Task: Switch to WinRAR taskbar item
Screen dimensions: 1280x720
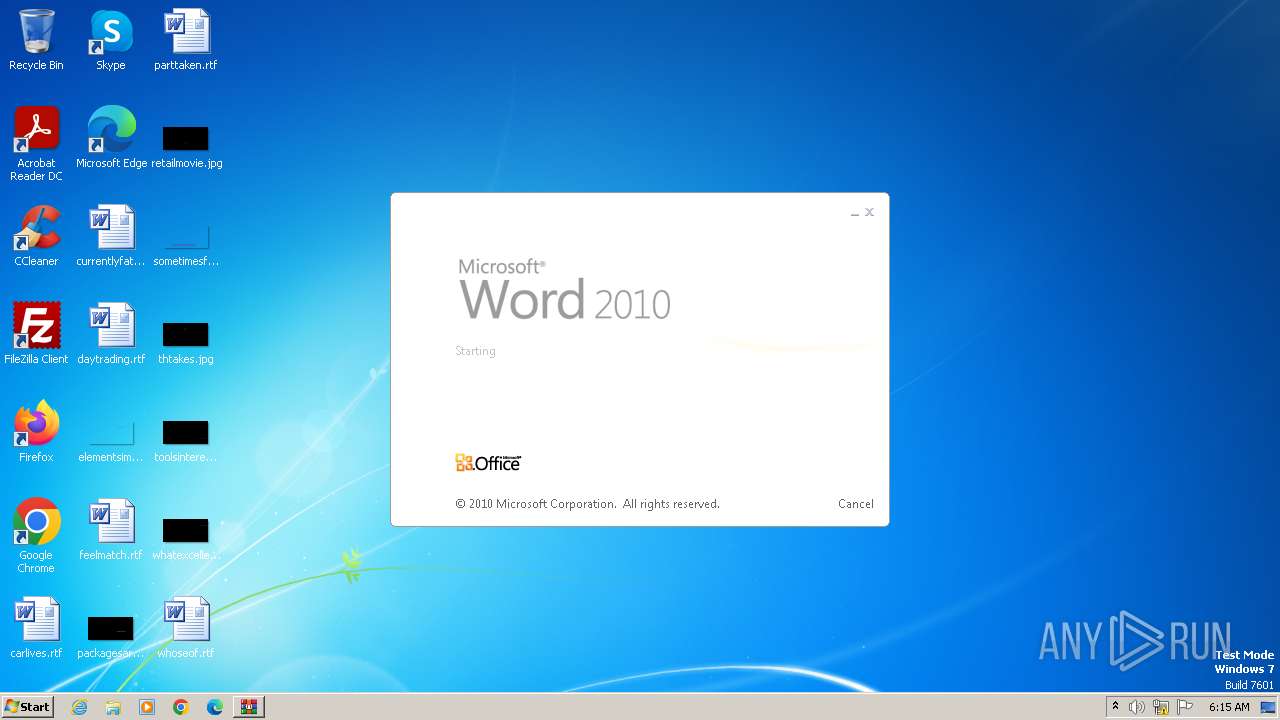Action: point(248,707)
